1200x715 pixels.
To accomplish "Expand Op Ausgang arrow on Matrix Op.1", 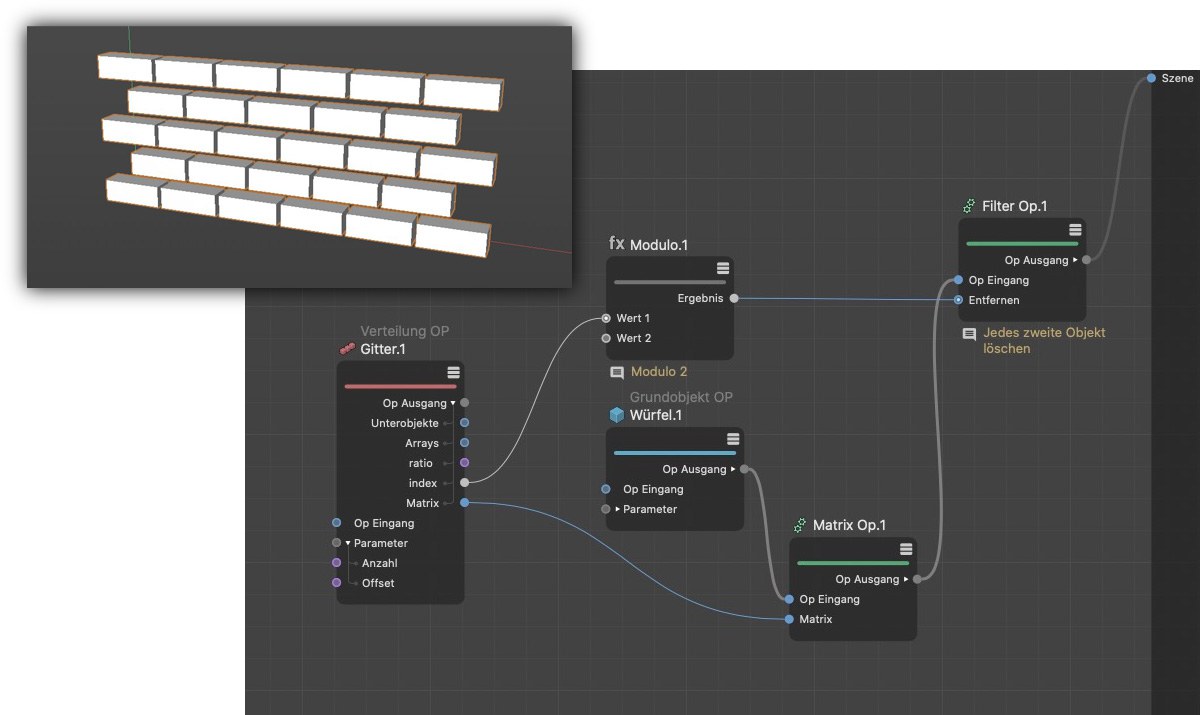I will pyautogui.click(x=906, y=579).
